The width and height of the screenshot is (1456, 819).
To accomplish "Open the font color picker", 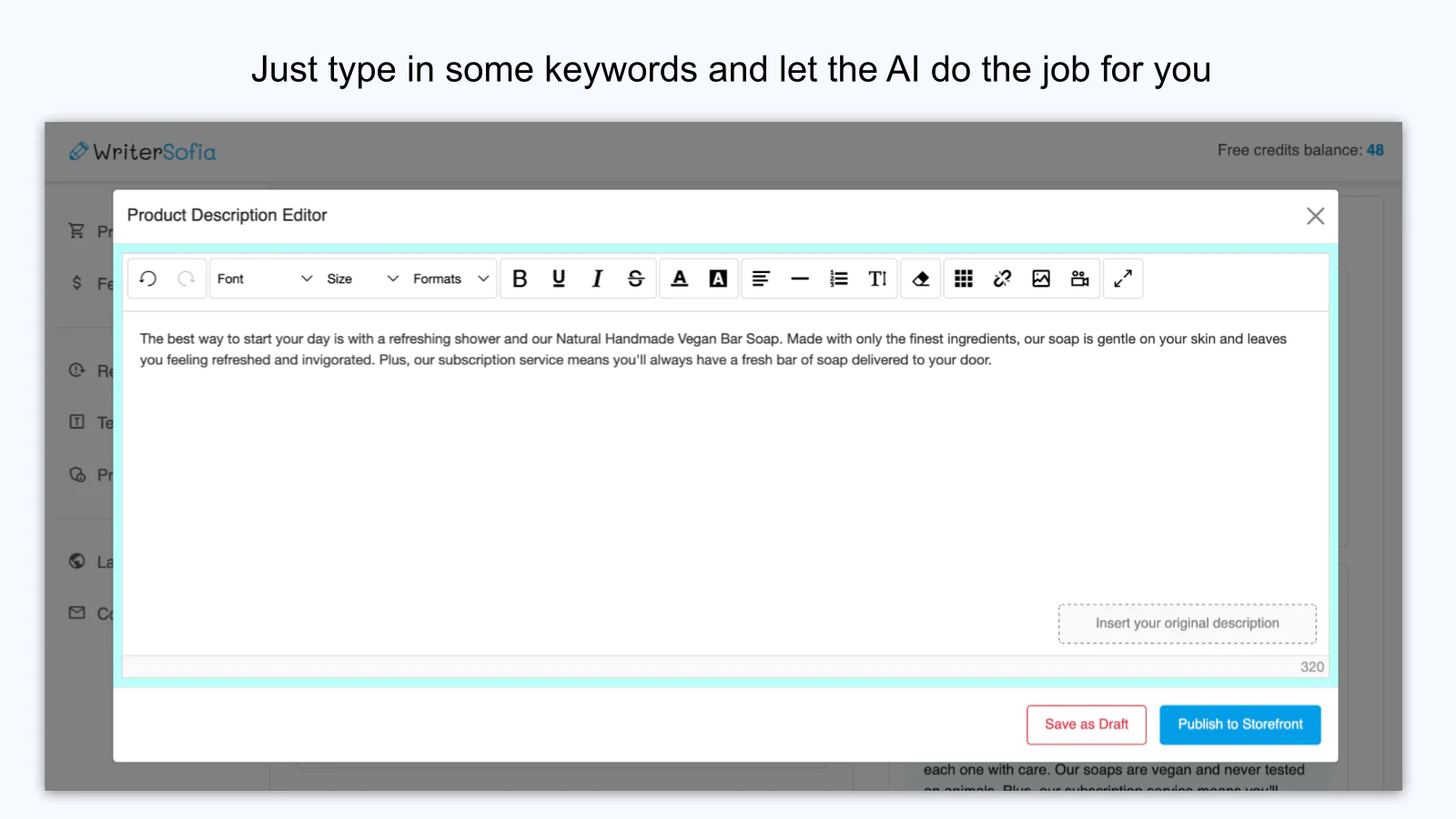I will [x=680, y=278].
